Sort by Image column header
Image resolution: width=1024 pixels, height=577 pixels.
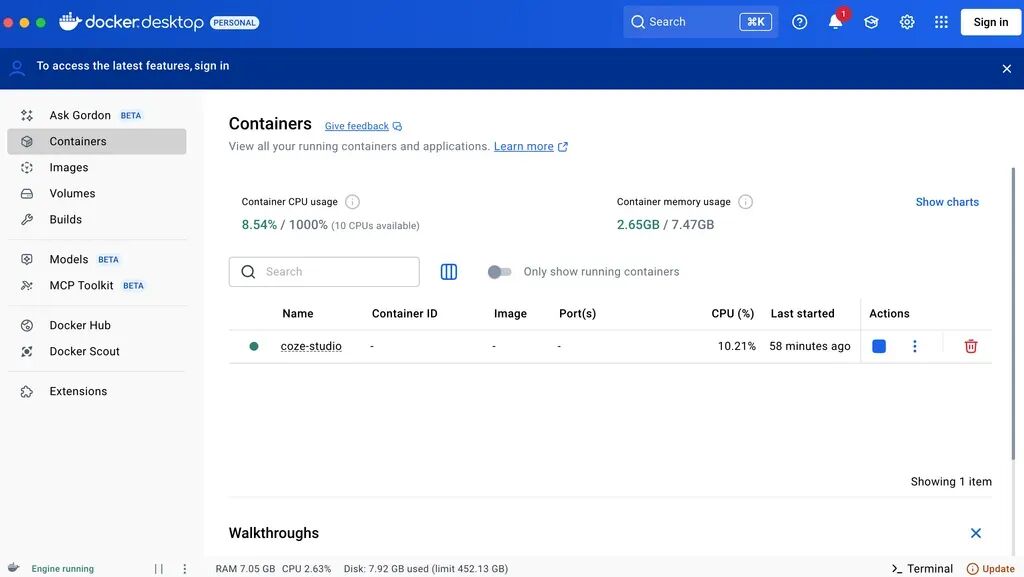click(x=510, y=313)
